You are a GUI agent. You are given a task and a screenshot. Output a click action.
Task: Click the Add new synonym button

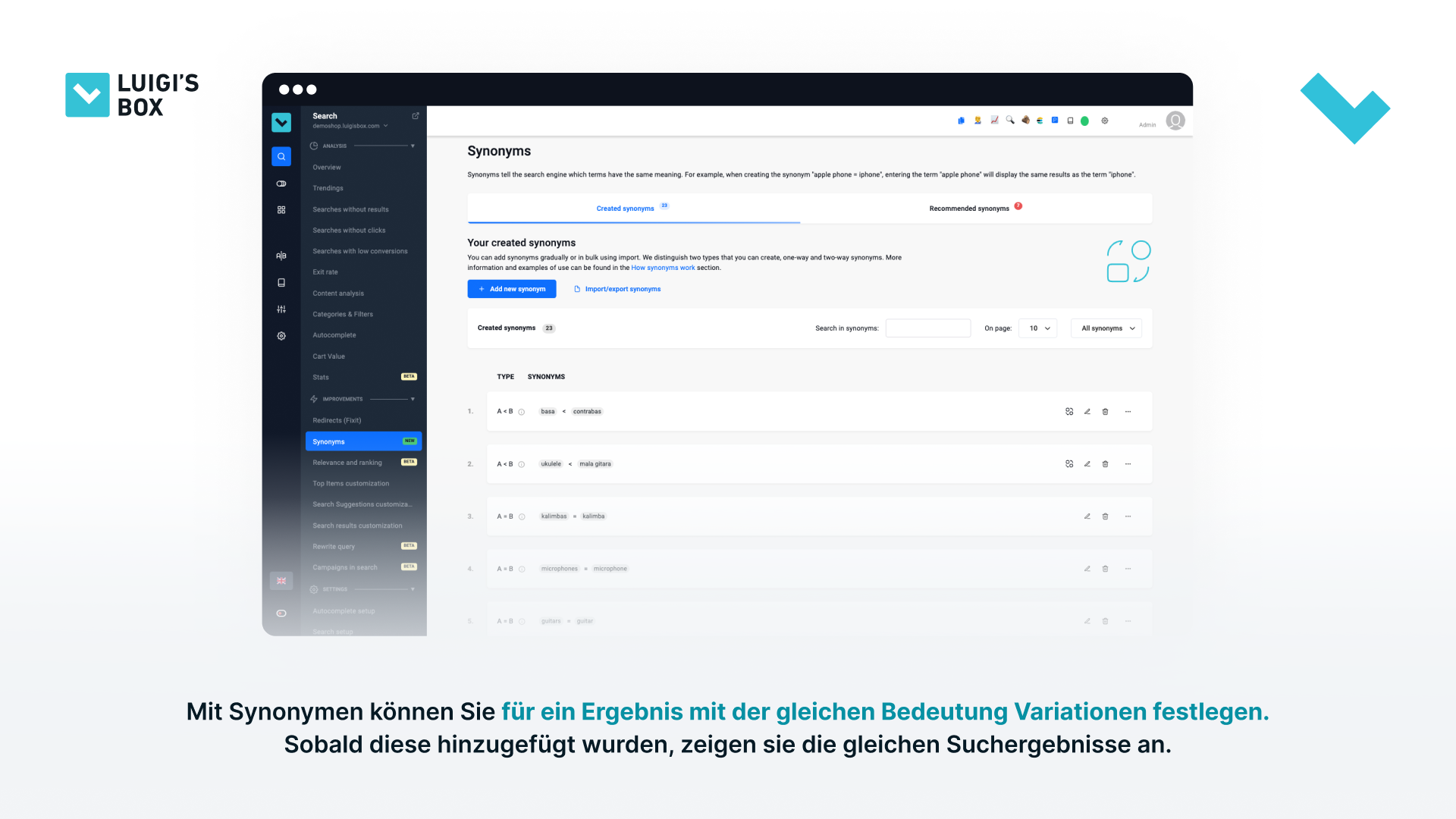tap(512, 289)
